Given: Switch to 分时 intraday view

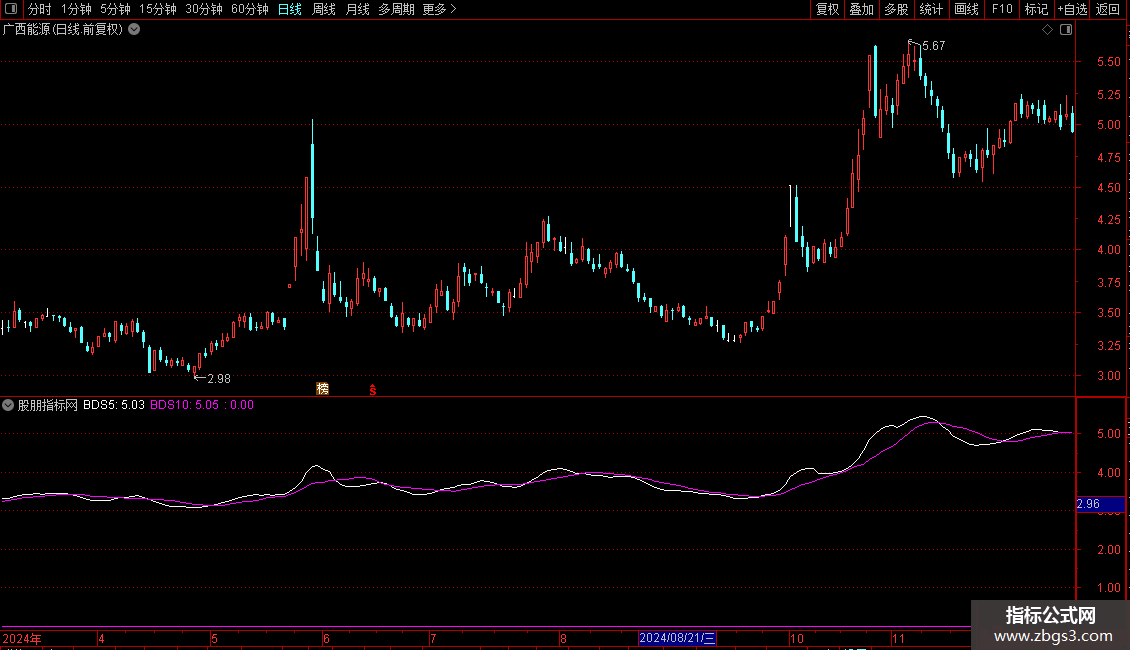Looking at the screenshot, I should (40, 9).
